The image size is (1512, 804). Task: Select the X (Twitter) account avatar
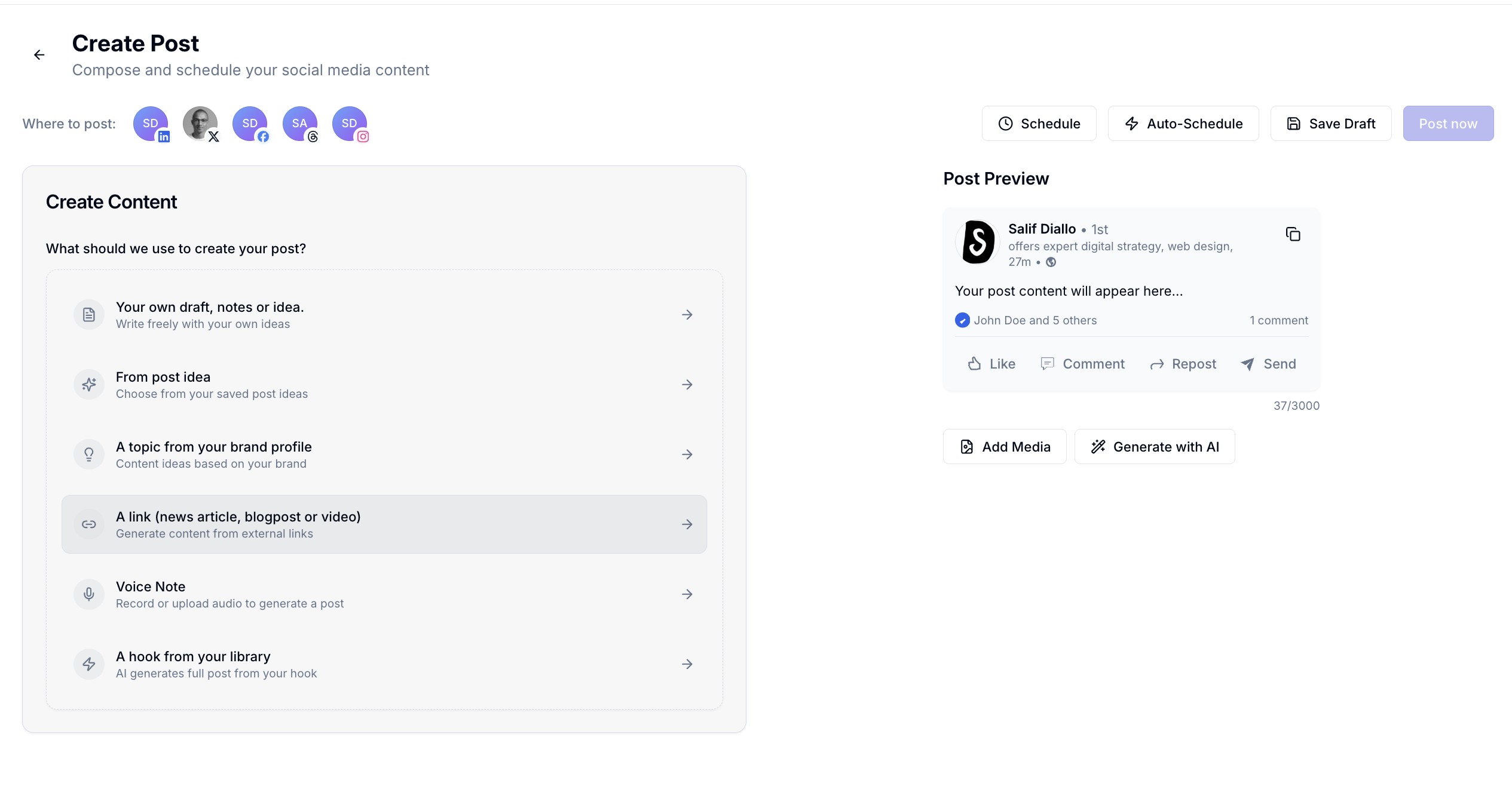tap(200, 124)
